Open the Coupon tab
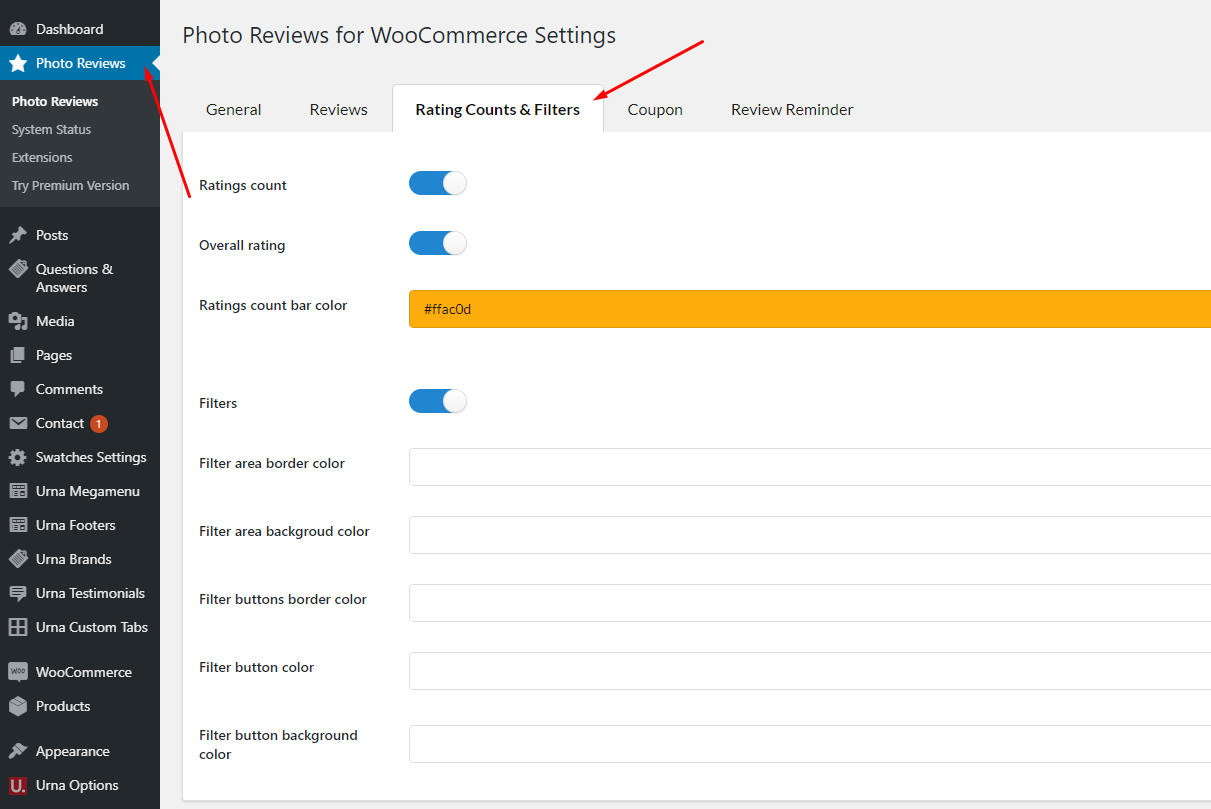Image resolution: width=1211 pixels, height=809 pixels. [655, 109]
